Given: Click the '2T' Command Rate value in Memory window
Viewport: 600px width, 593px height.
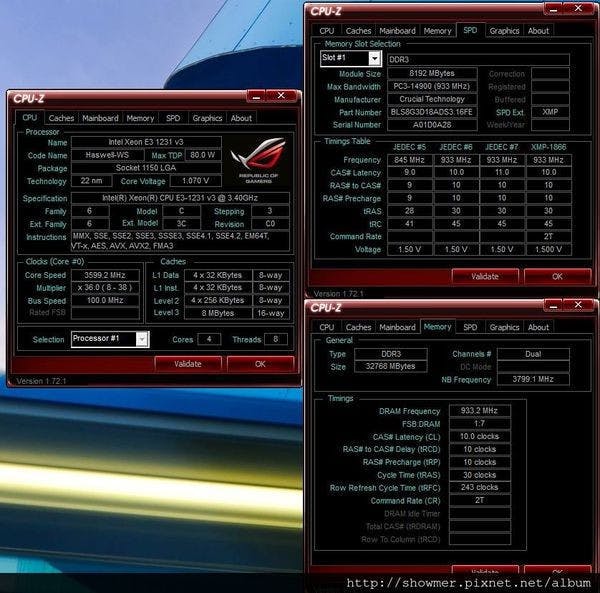Looking at the screenshot, I should click(x=479, y=500).
